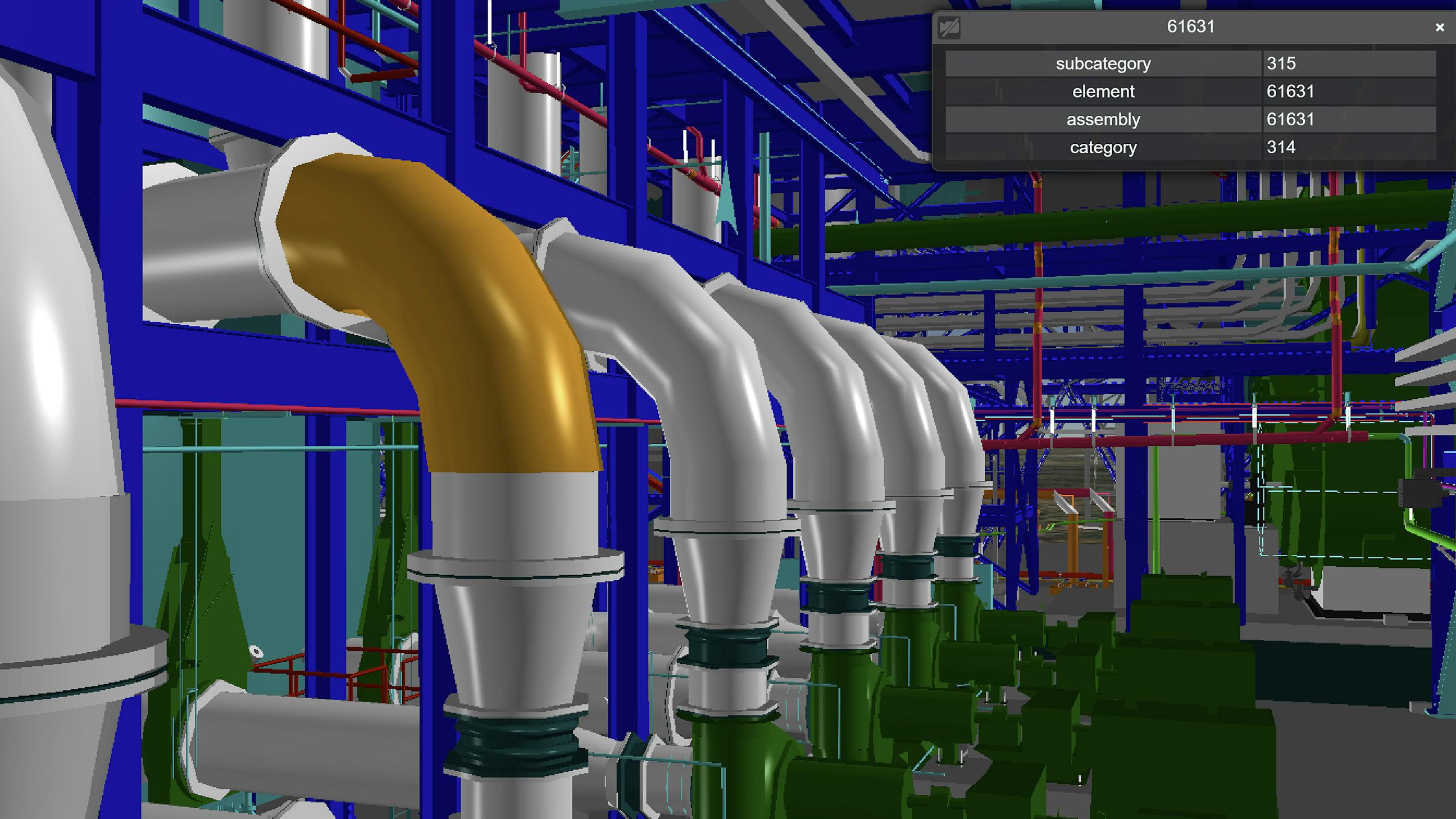Click the 61631 panel title
The height and width of the screenshot is (819, 1456).
click(x=1190, y=26)
